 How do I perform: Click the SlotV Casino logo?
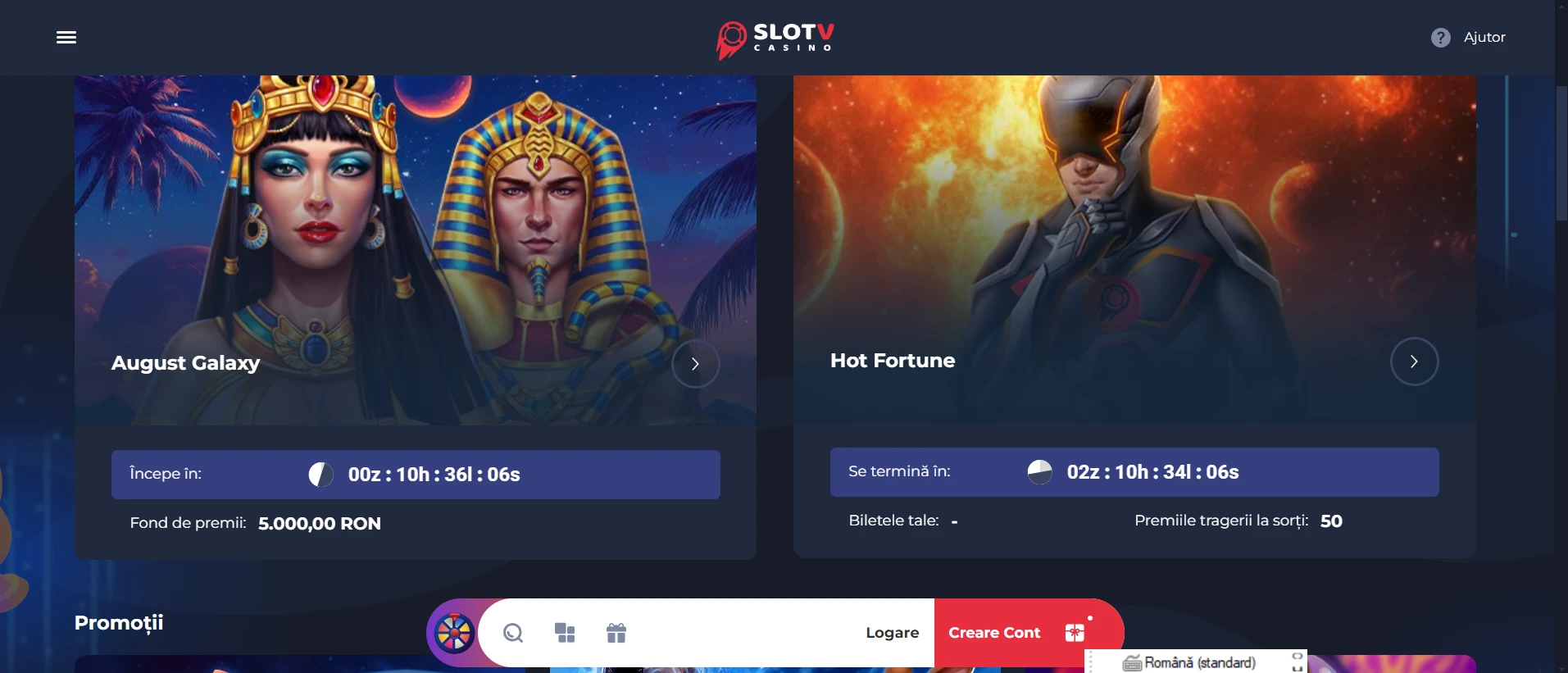click(775, 39)
